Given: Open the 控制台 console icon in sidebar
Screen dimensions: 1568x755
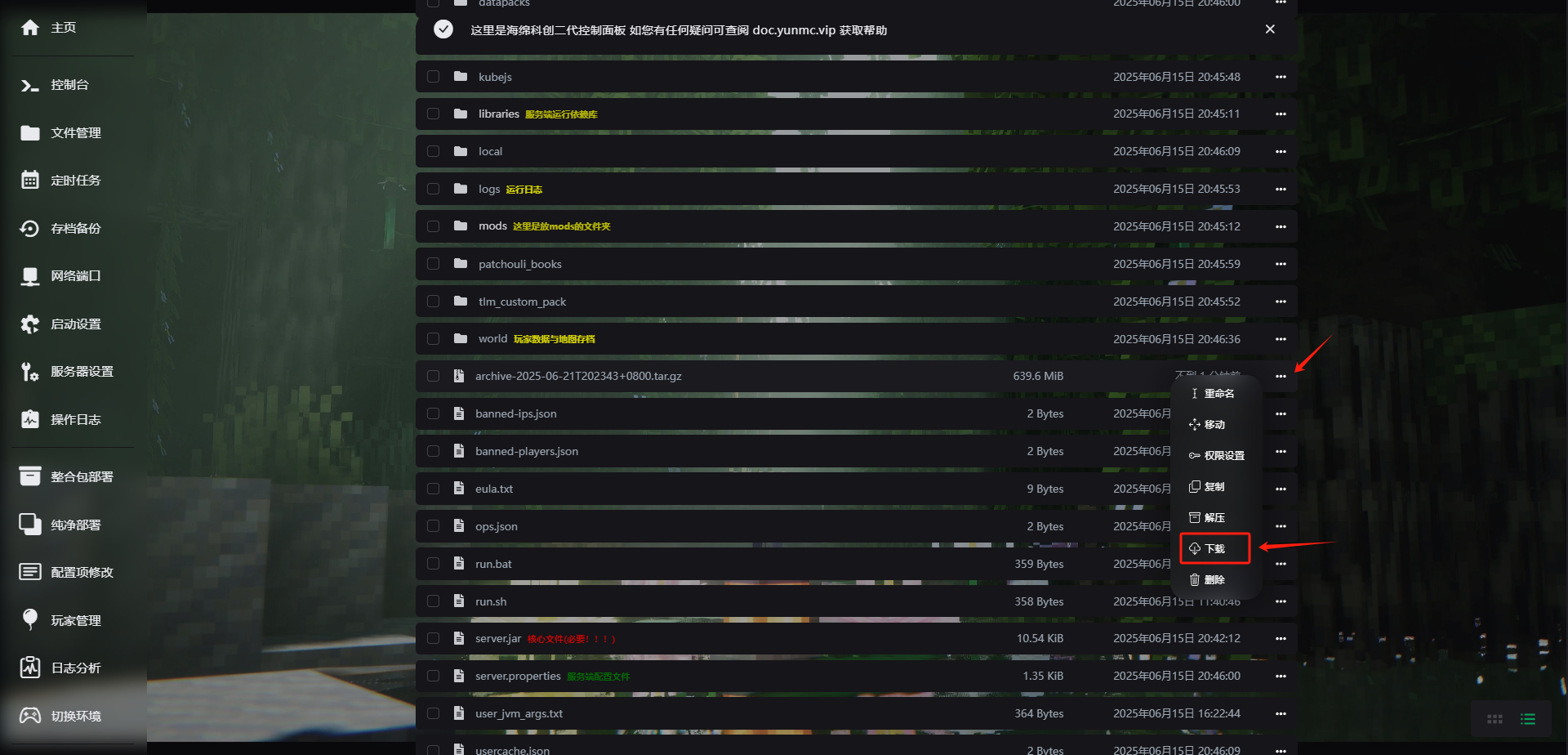Looking at the screenshot, I should coord(30,85).
